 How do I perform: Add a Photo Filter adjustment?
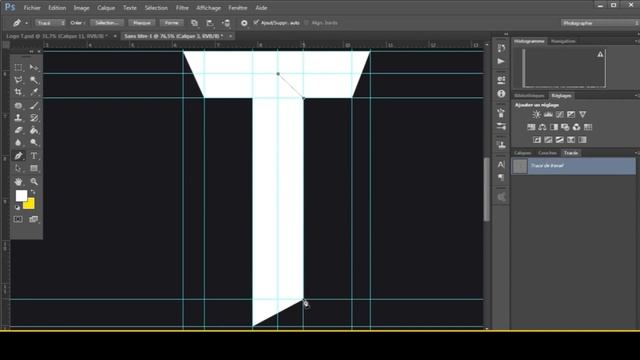click(x=565, y=127)
